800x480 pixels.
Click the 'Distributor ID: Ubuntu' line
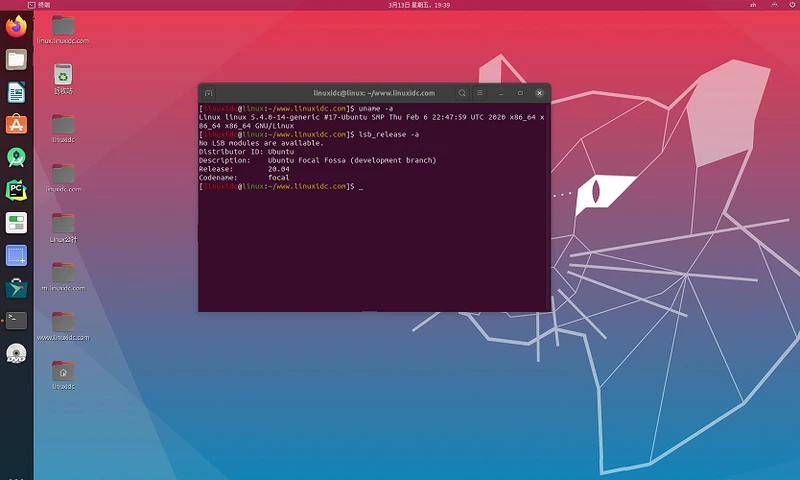tap(246, 152)
